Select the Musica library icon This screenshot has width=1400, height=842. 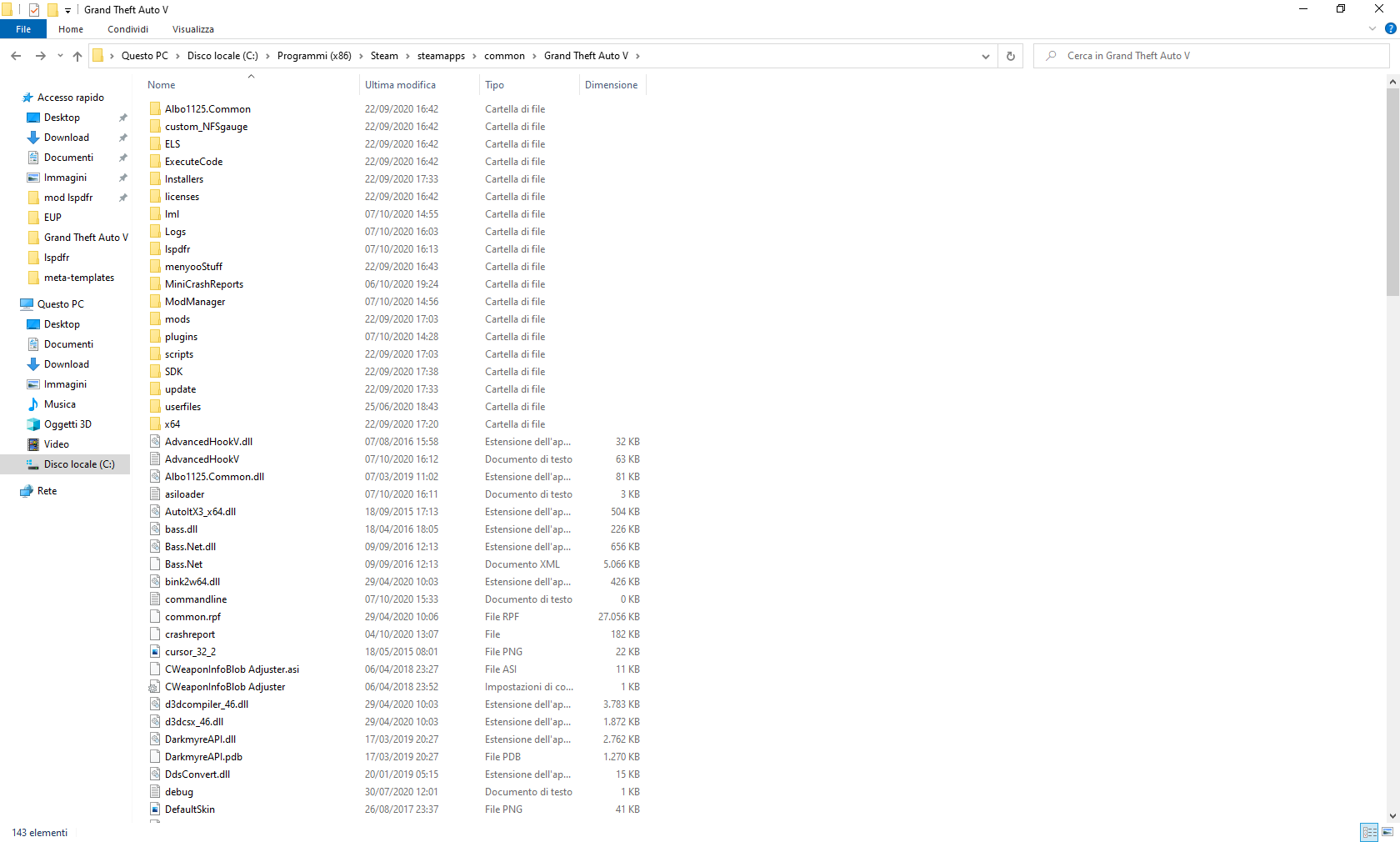pos(33,404)
